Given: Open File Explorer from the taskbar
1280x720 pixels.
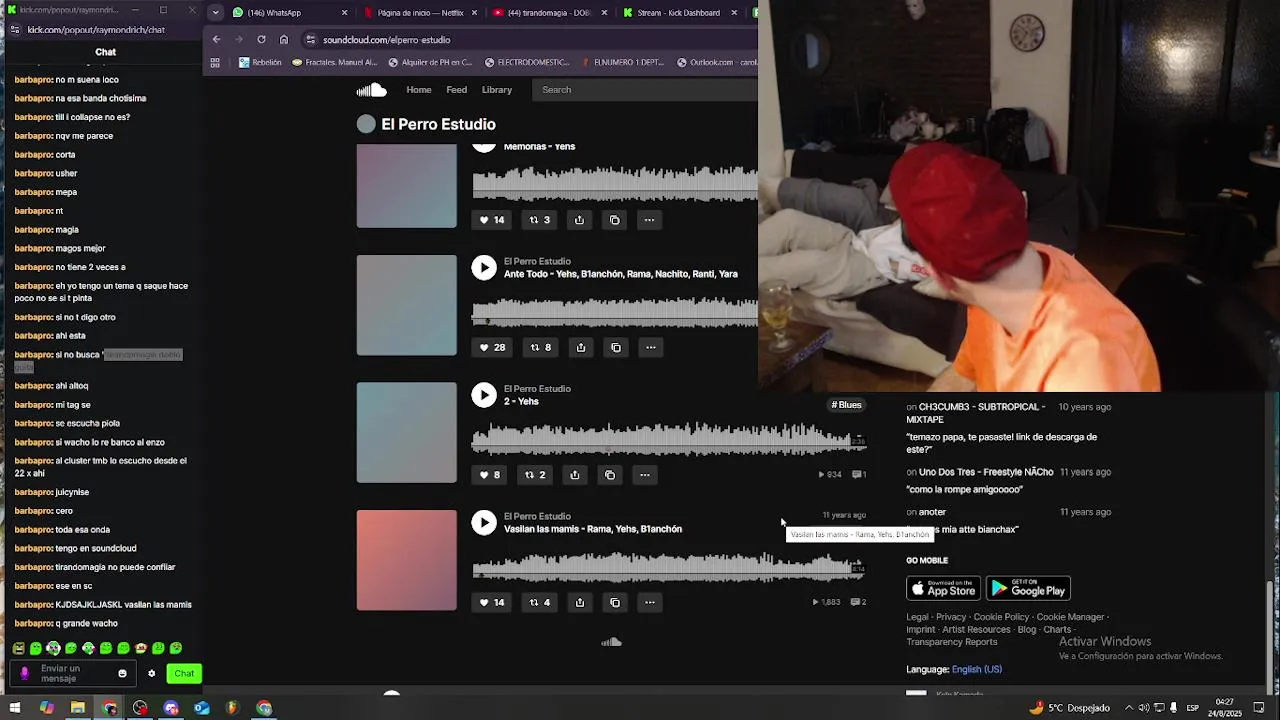Looking at the screenshot, I should point(78,708).
